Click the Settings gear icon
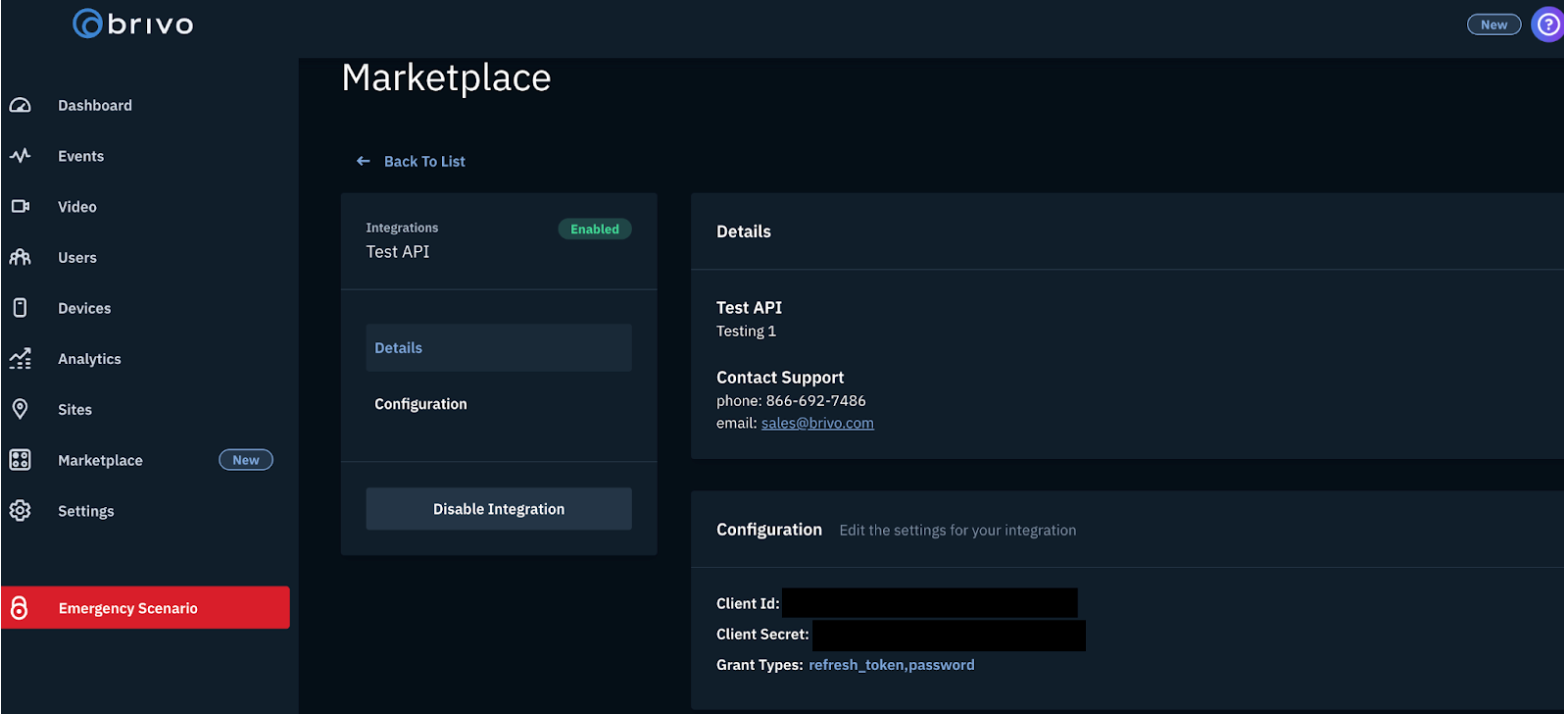The width and height of the screenshot is (1564, 714). point(20,510)
